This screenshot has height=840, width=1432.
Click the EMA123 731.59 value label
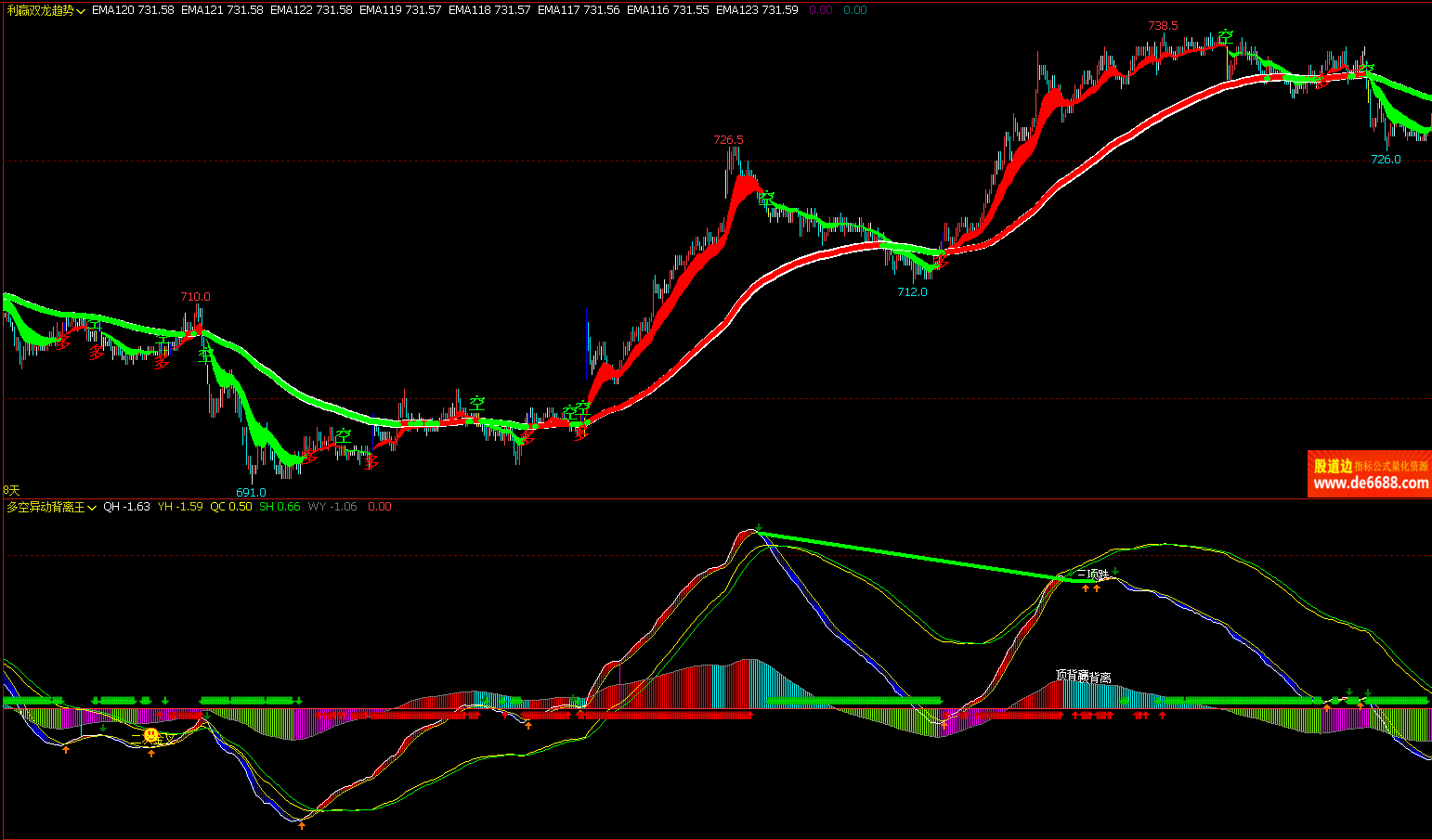tap(757, 10)
